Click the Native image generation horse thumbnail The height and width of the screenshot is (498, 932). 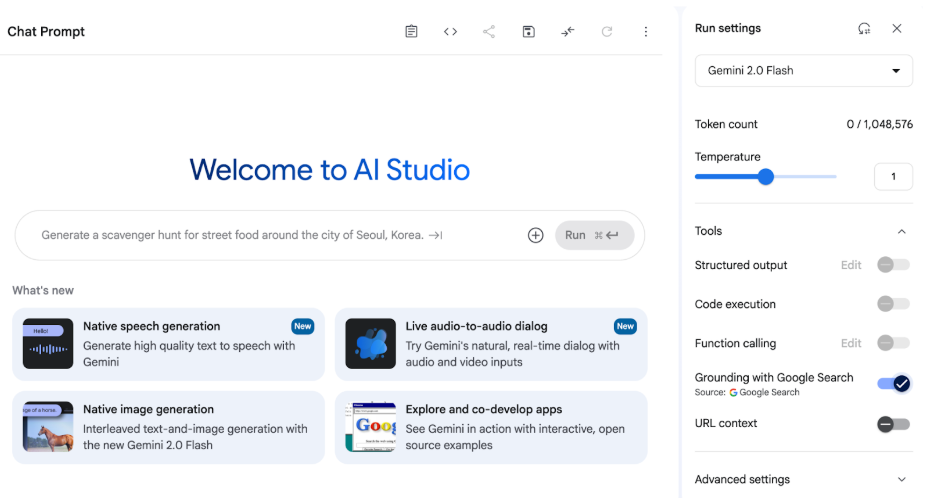coord(48,427)
